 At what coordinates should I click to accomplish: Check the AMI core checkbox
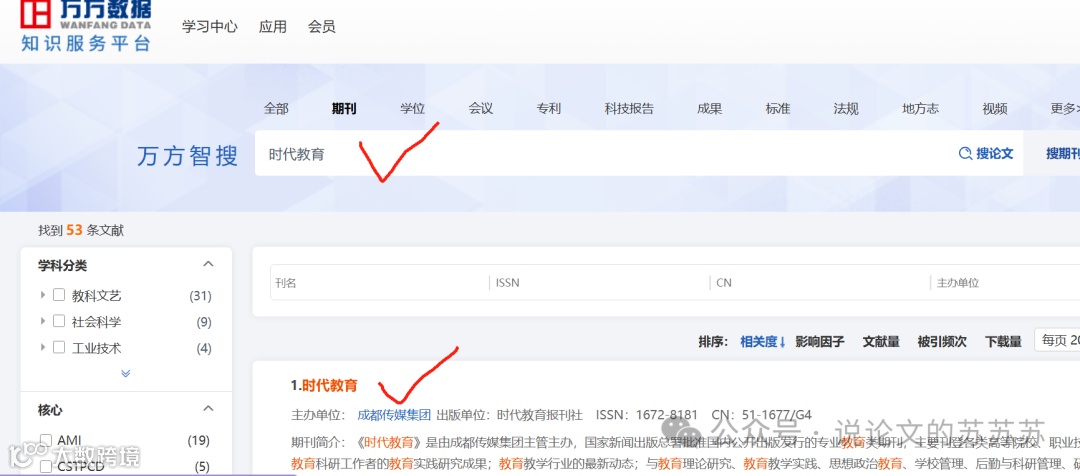coord(46,440)
